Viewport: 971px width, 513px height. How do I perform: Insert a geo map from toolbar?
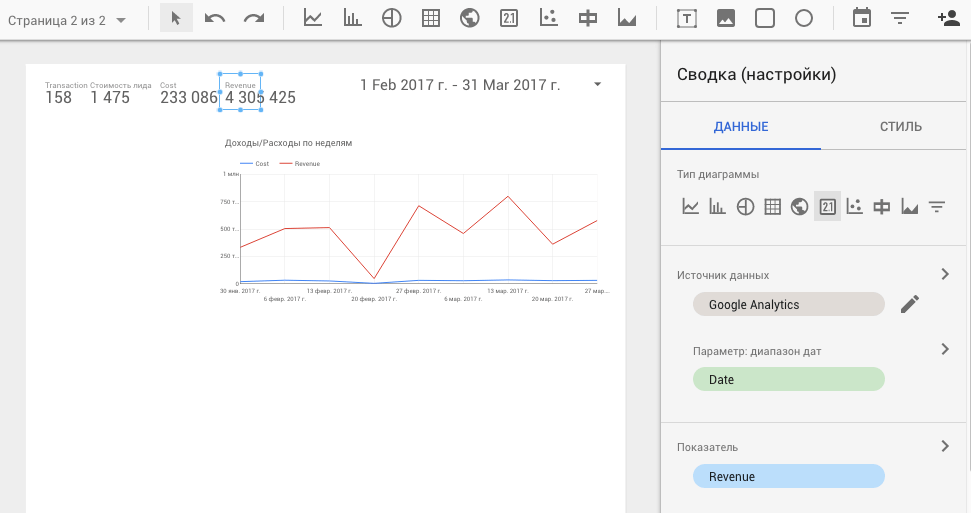(x=470, y=18)
